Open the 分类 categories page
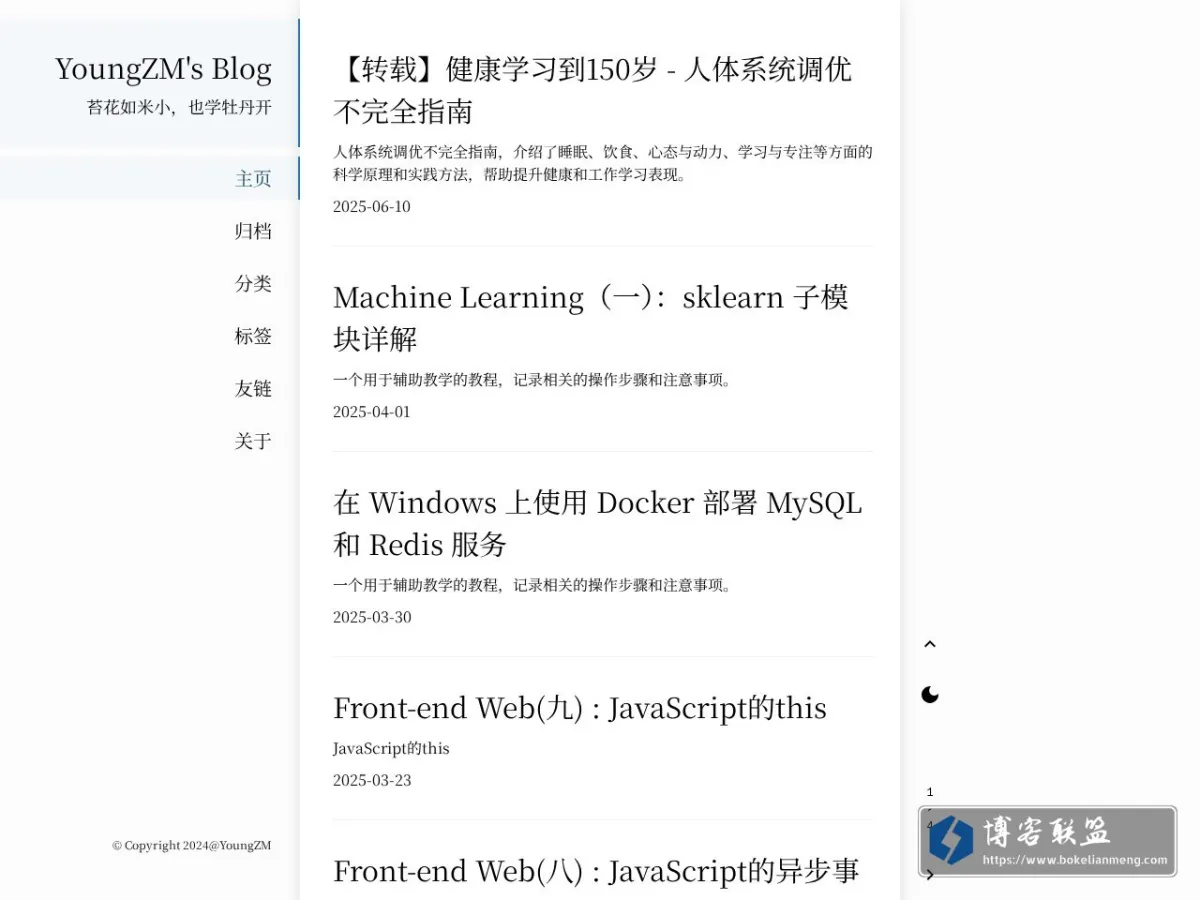The width and height of the screenshot is (1200, 900). coord(253,283)
